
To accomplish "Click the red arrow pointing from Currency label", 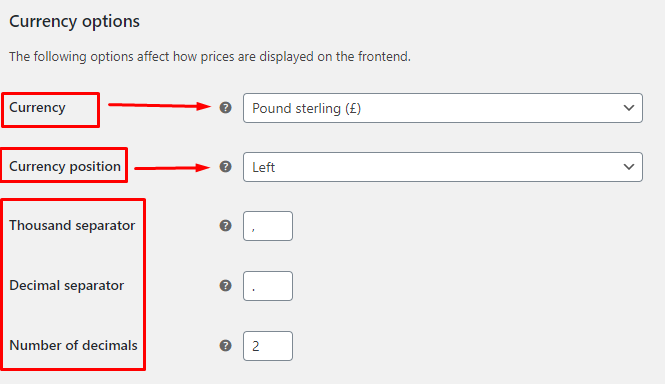I will click(x=159, y=106).
